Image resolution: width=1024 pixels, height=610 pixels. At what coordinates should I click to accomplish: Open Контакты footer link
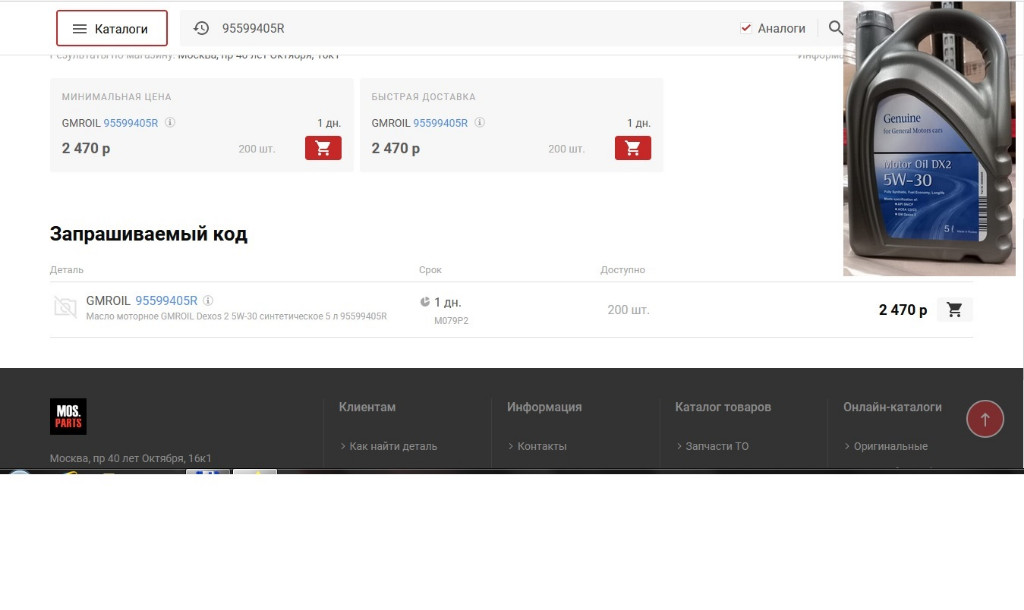pyautogui.click(x=542, y=447)
